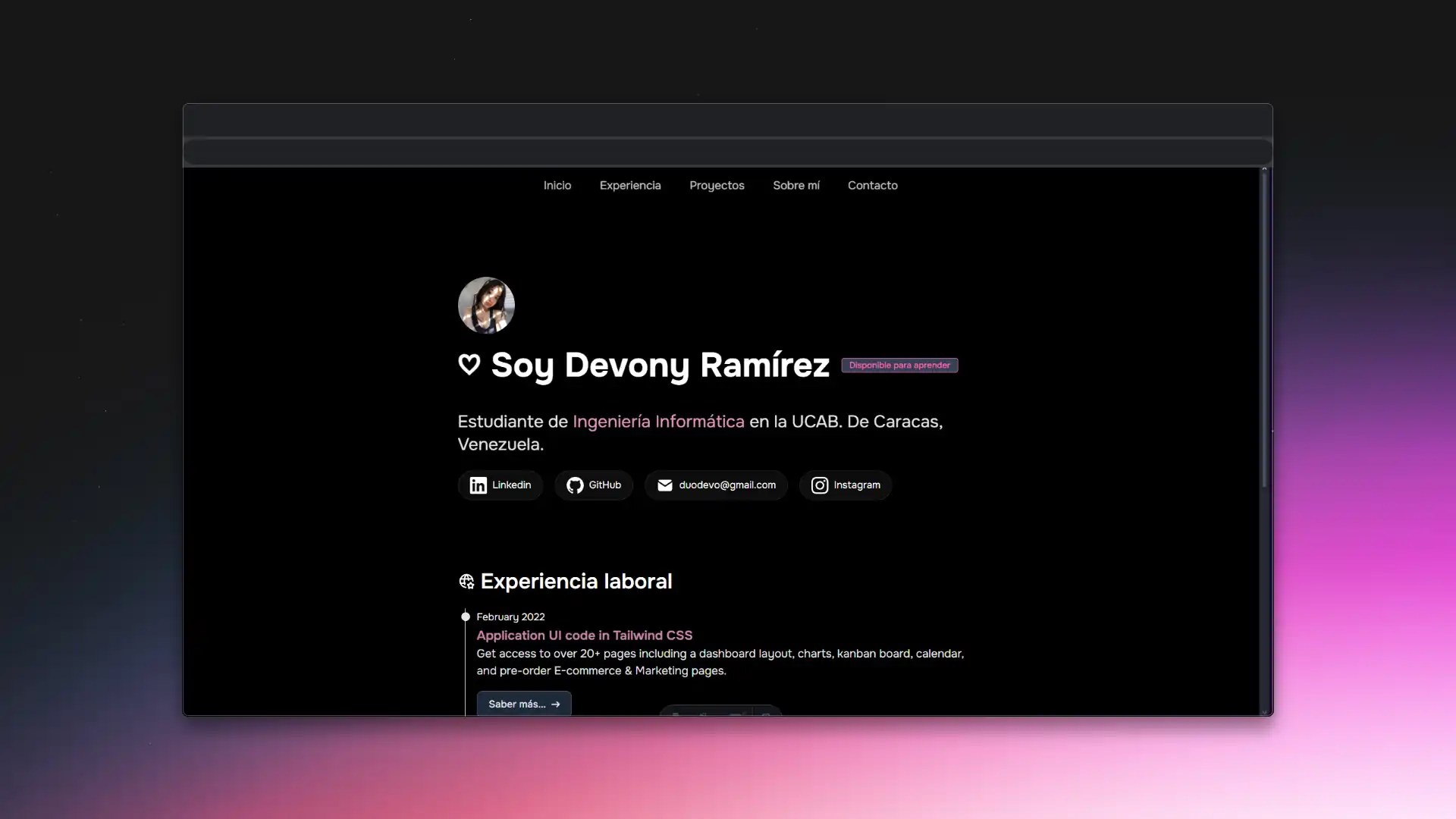
Task: Select Devony's circular profile photo
Action: tap(486, 305)
